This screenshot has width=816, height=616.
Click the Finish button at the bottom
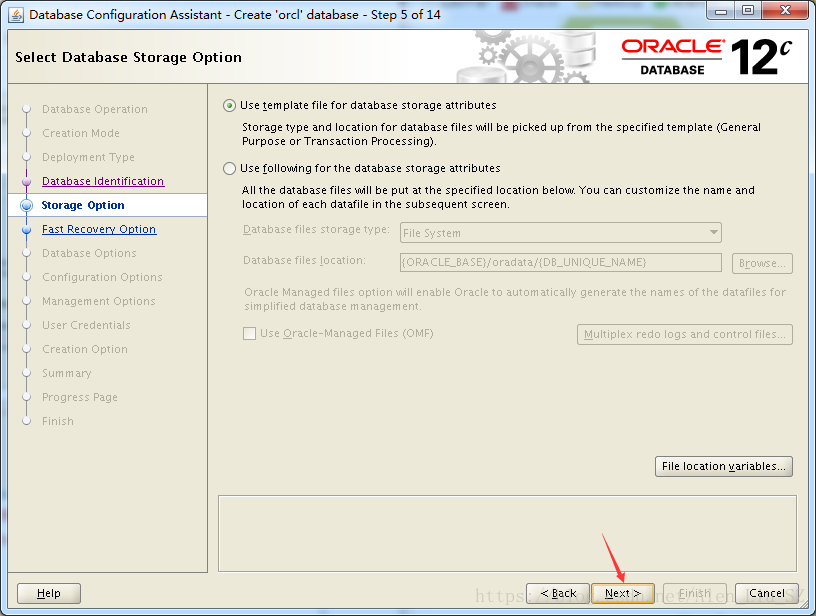695,593
